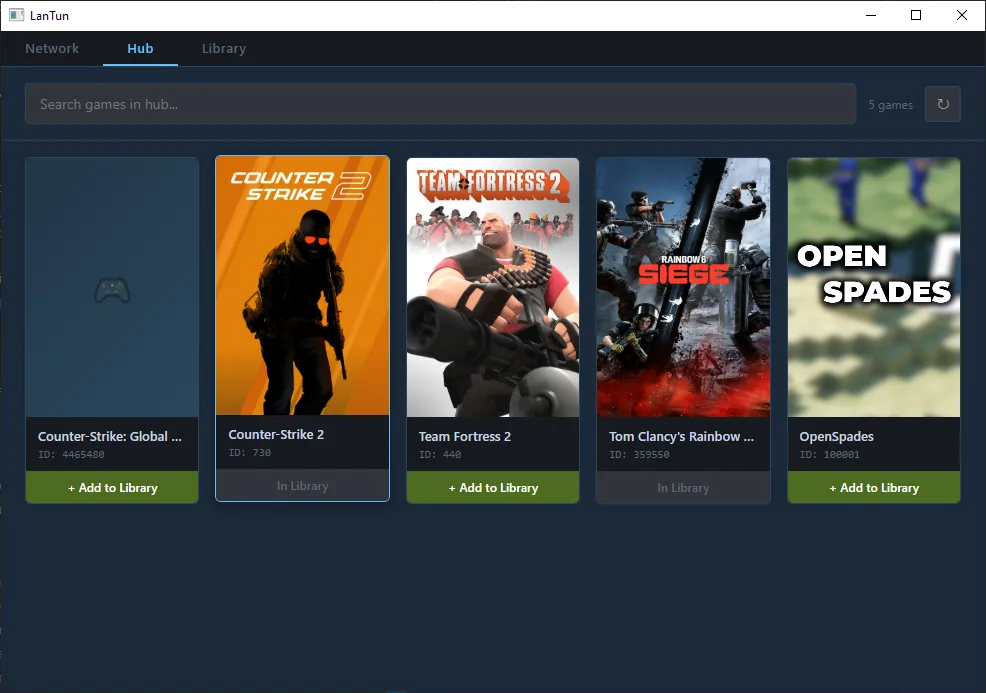The height and width of the screenshot is (693, 986).
Task: Click the ID: 100001 label
Action: (x=829, y=455)
